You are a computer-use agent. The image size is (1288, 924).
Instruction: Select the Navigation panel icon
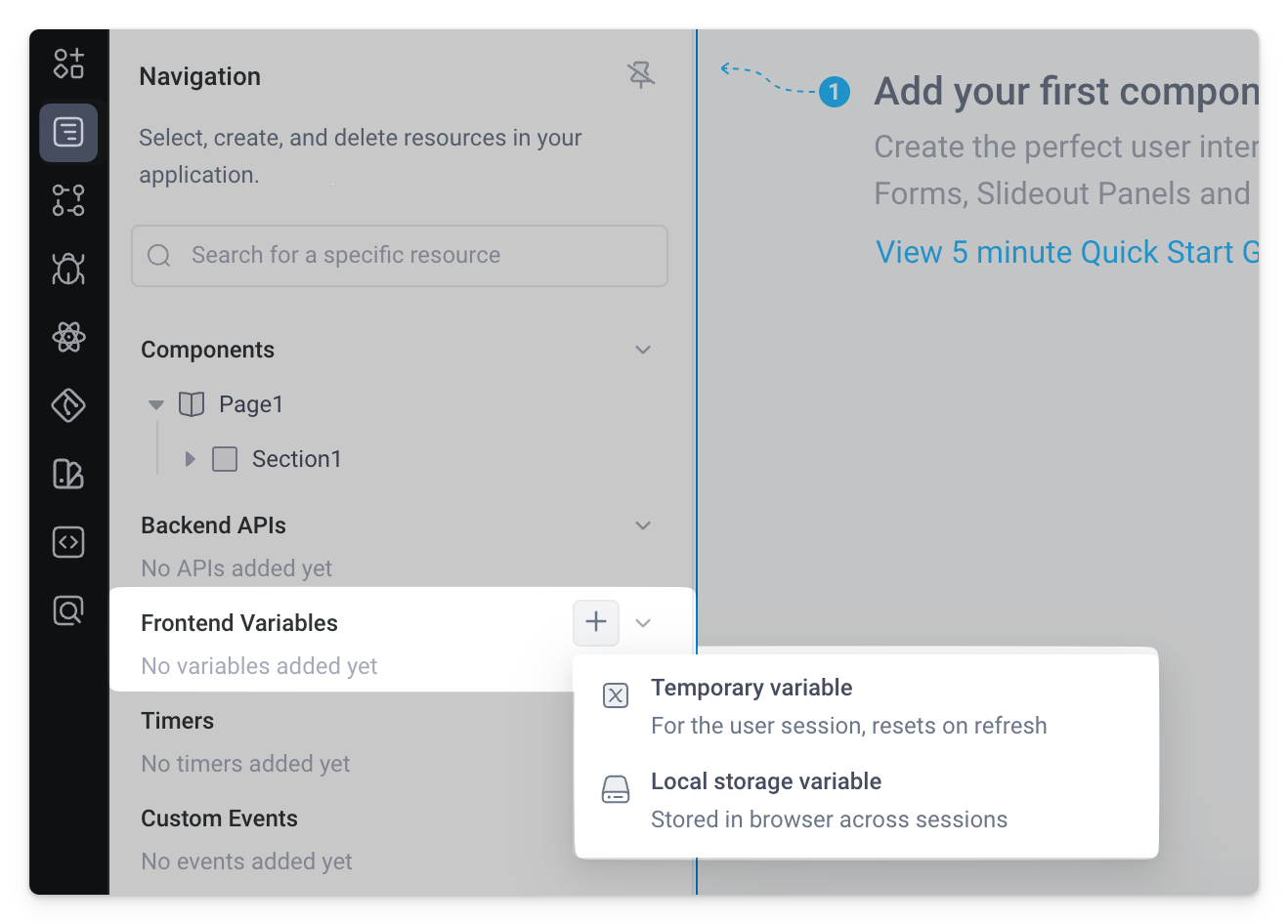coord(67,132)
